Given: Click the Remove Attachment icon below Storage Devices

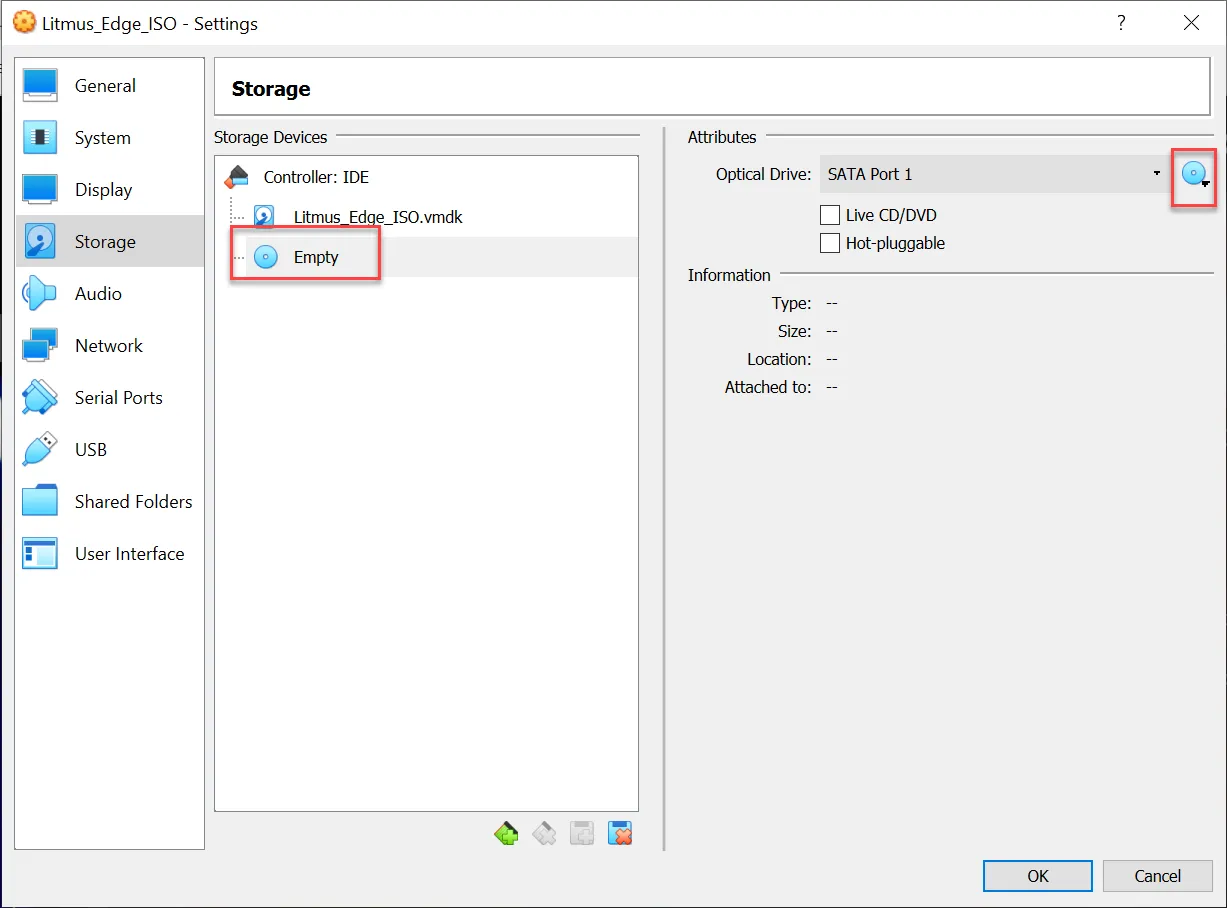Looking at the screenshot, I should [x=620, y=832].
